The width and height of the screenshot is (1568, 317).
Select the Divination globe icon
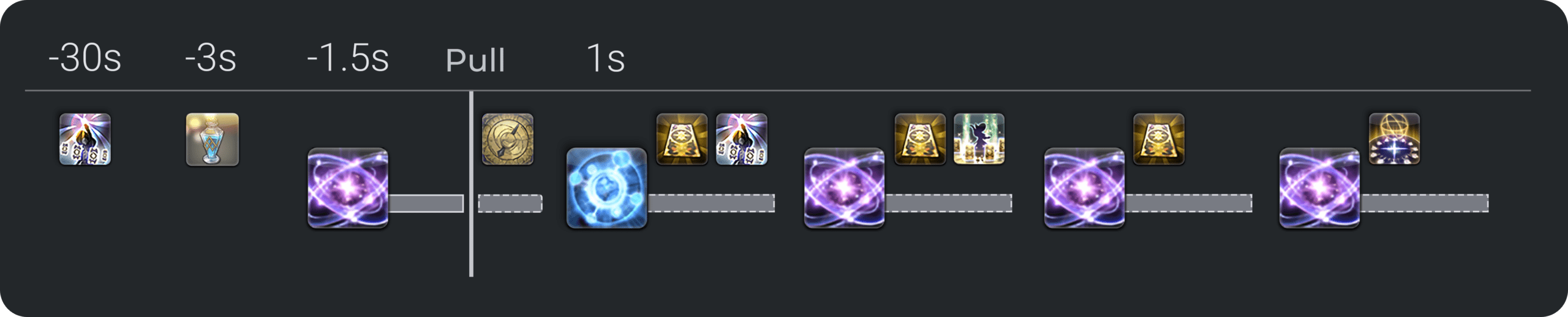pos(1395,139)
